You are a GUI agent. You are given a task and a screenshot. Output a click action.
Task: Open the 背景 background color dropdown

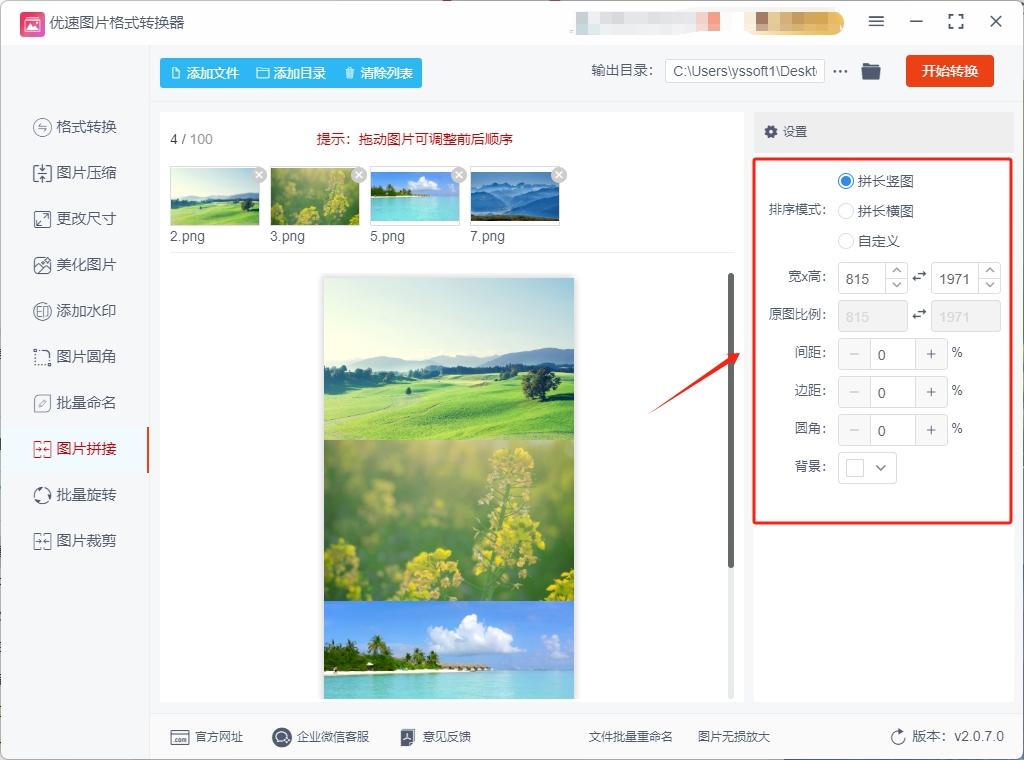[881, 467]
